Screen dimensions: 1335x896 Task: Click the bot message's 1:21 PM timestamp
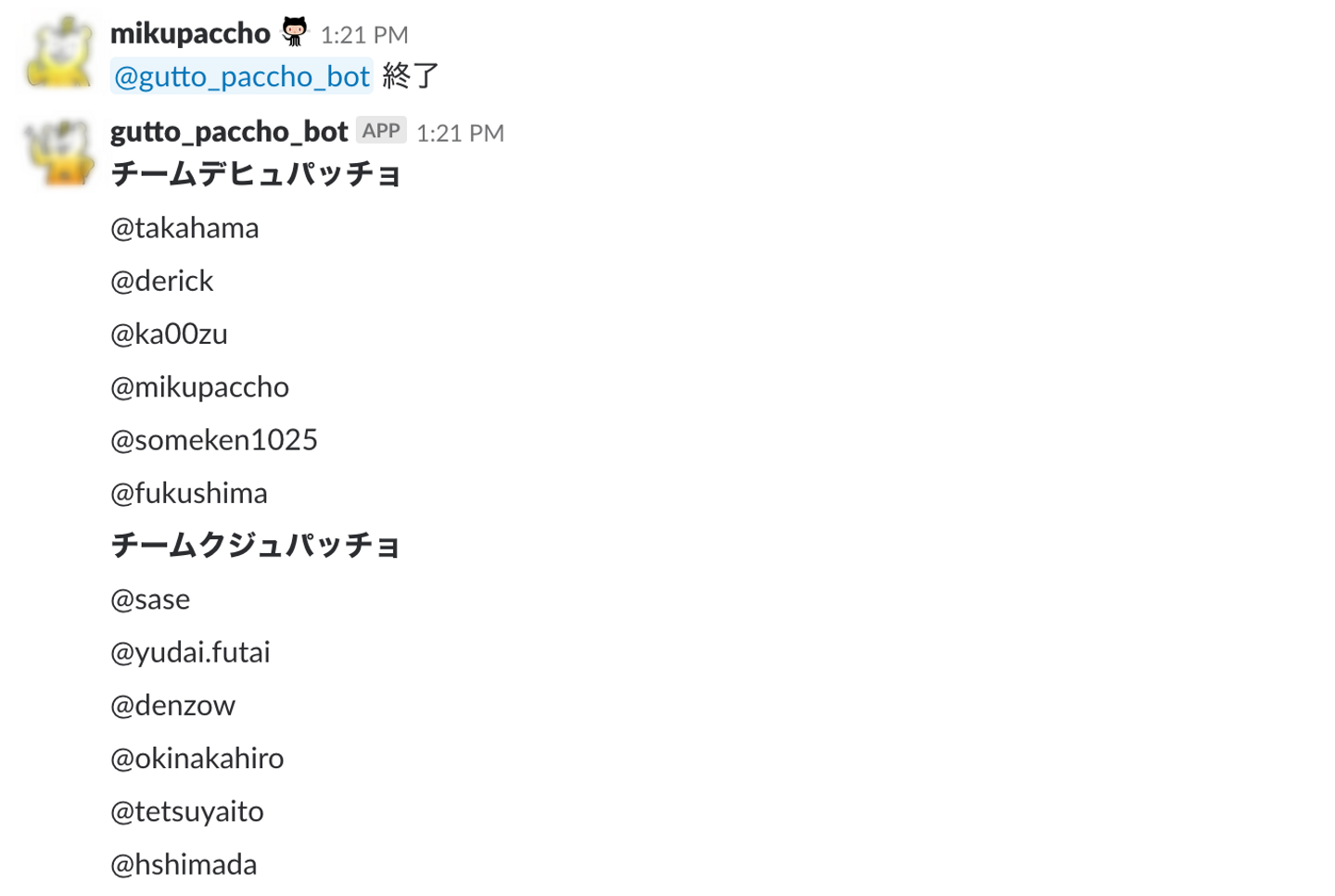pos(460,133)
